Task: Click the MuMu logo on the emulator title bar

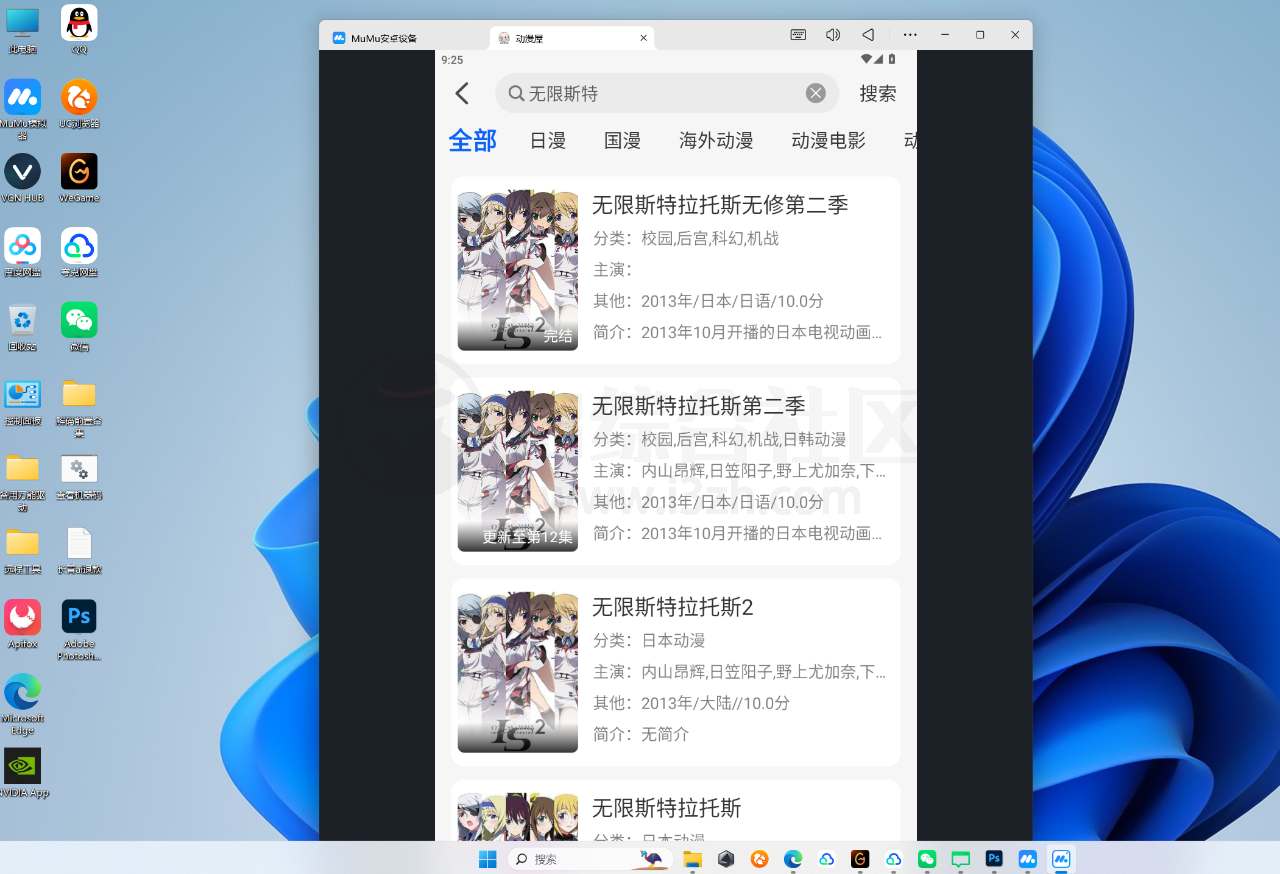Action: pyautogui.click(x=339, y=37)
